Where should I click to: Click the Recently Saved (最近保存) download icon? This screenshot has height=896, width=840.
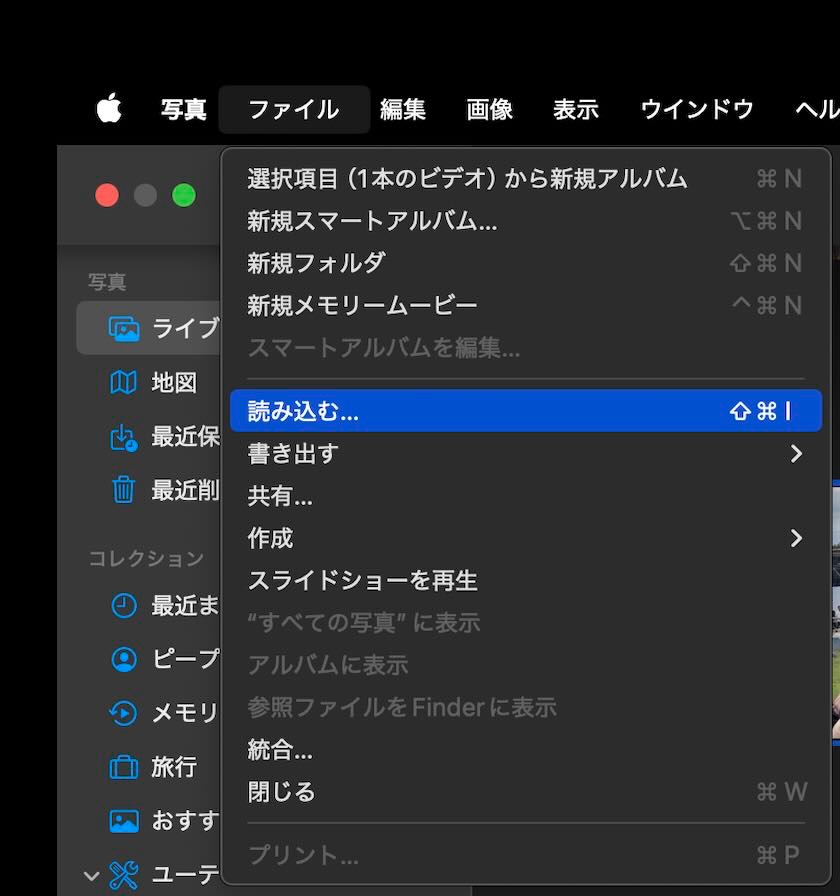[123, 438]
